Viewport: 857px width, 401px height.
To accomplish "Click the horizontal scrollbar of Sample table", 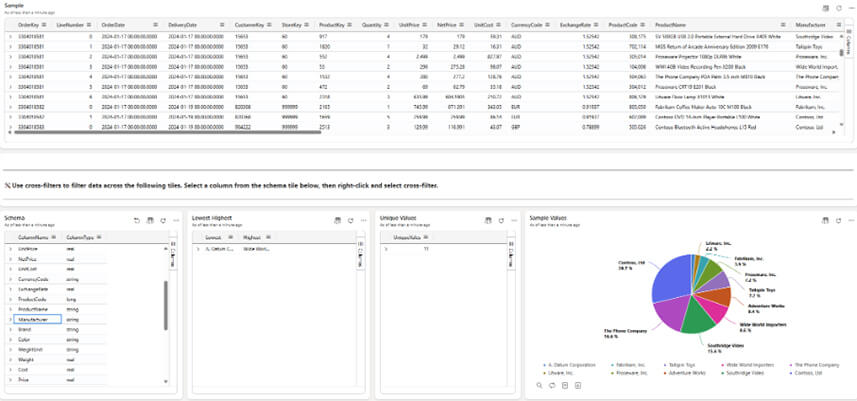I will point(167,132).
